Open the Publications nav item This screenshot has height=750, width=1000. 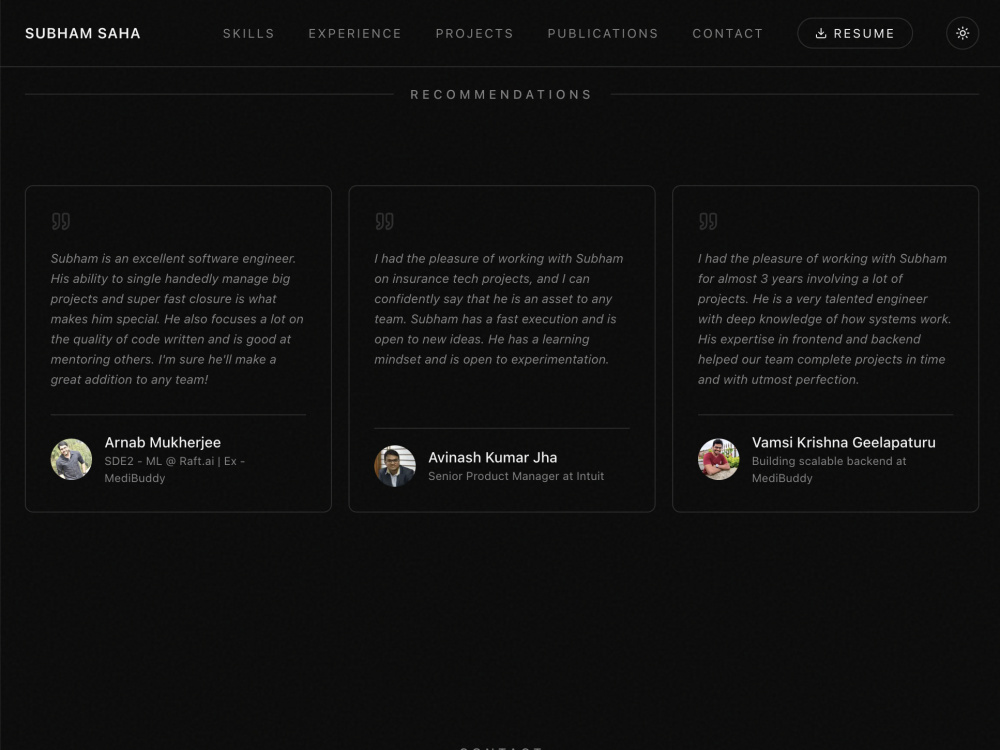pos(603,34)
